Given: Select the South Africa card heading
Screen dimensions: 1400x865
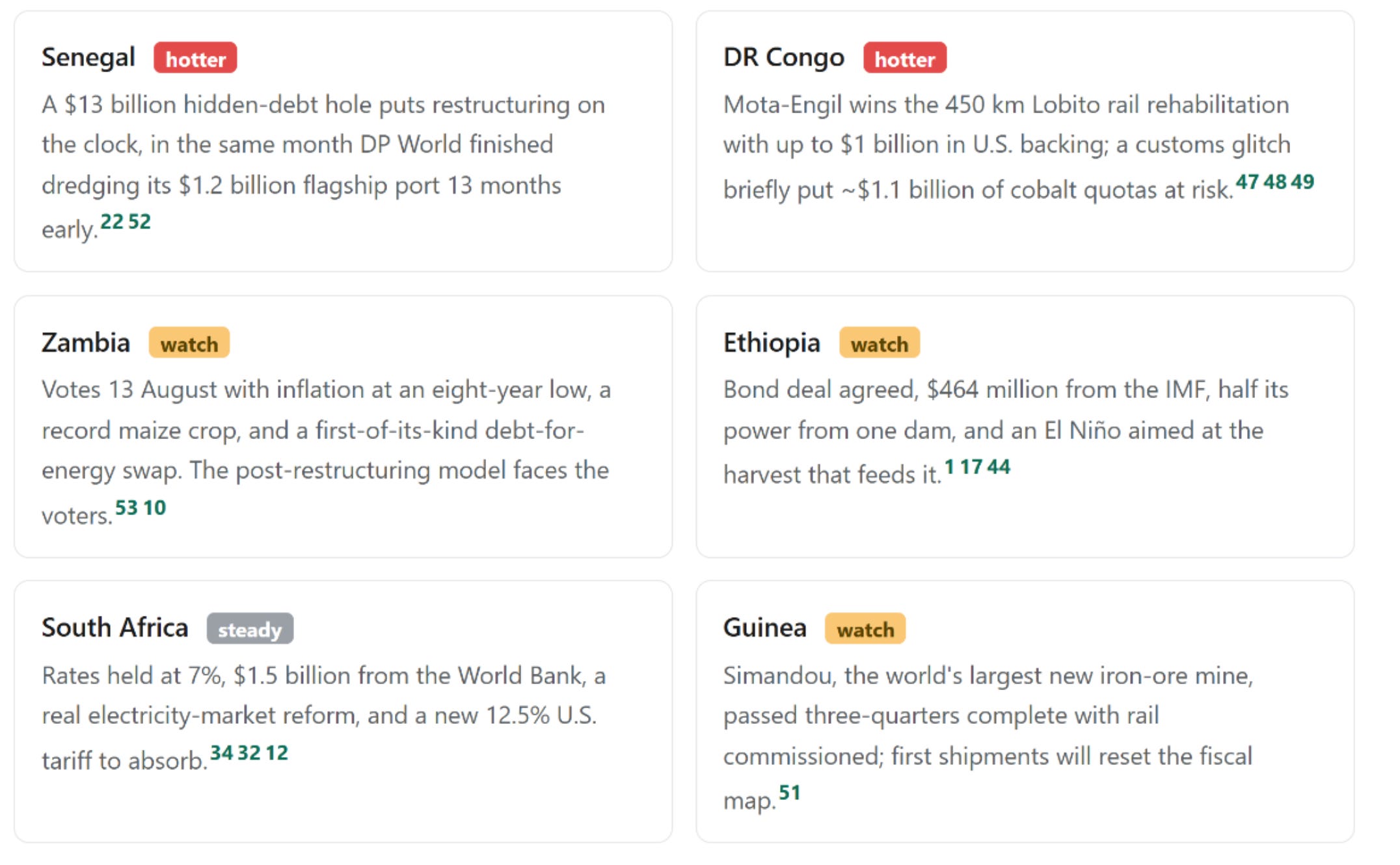Looking at the screenshot, I should (115, 628).
